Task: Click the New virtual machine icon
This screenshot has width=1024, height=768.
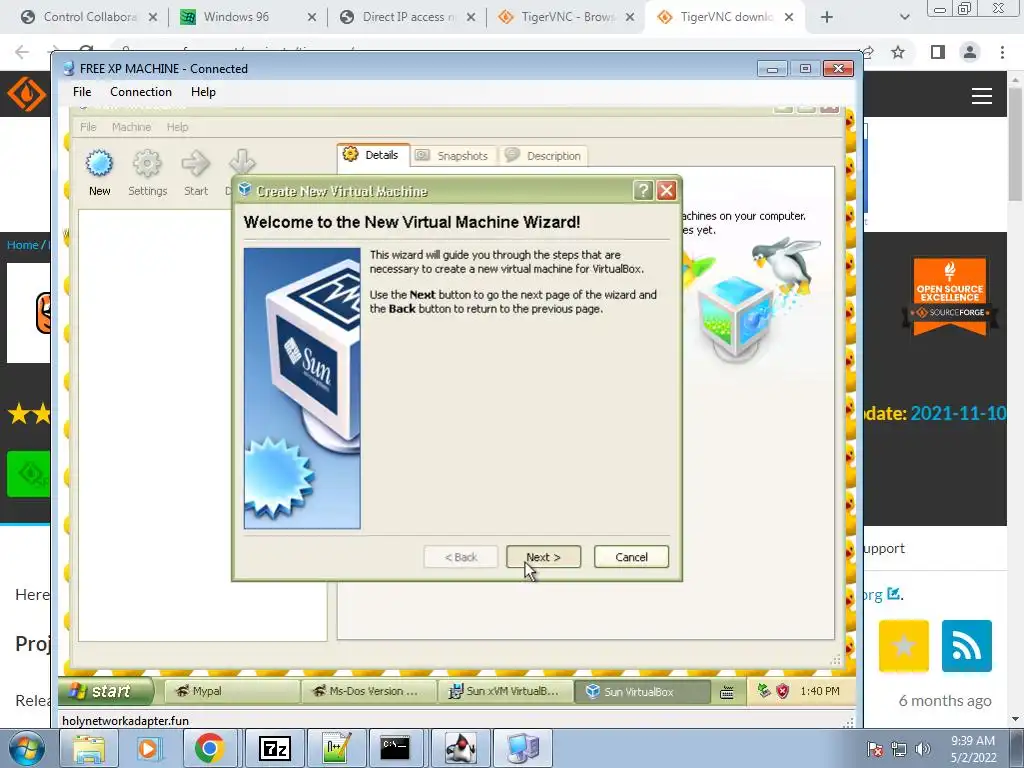Action: 99,172
